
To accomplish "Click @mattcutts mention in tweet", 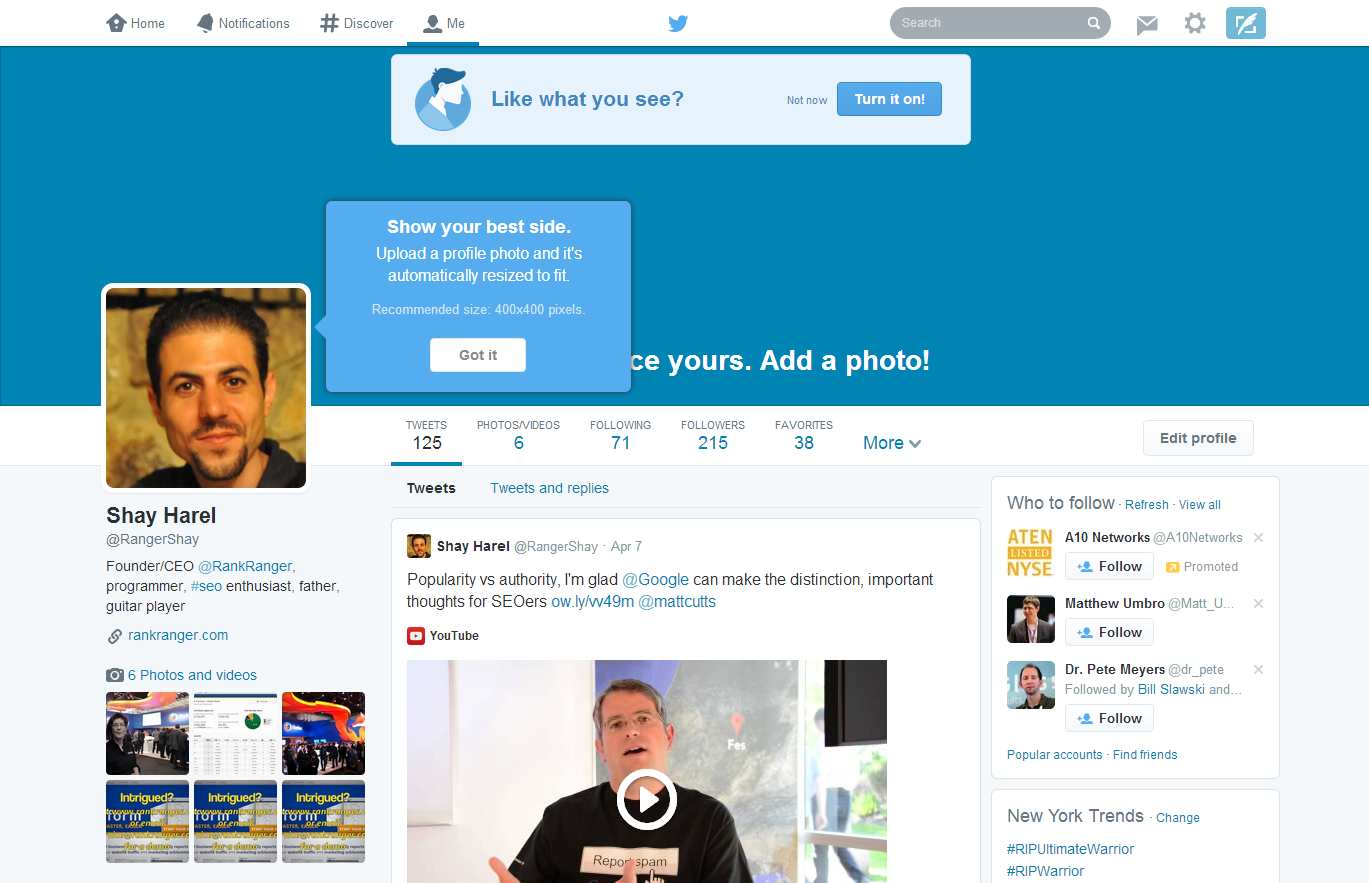I will [x=677, y=602].
